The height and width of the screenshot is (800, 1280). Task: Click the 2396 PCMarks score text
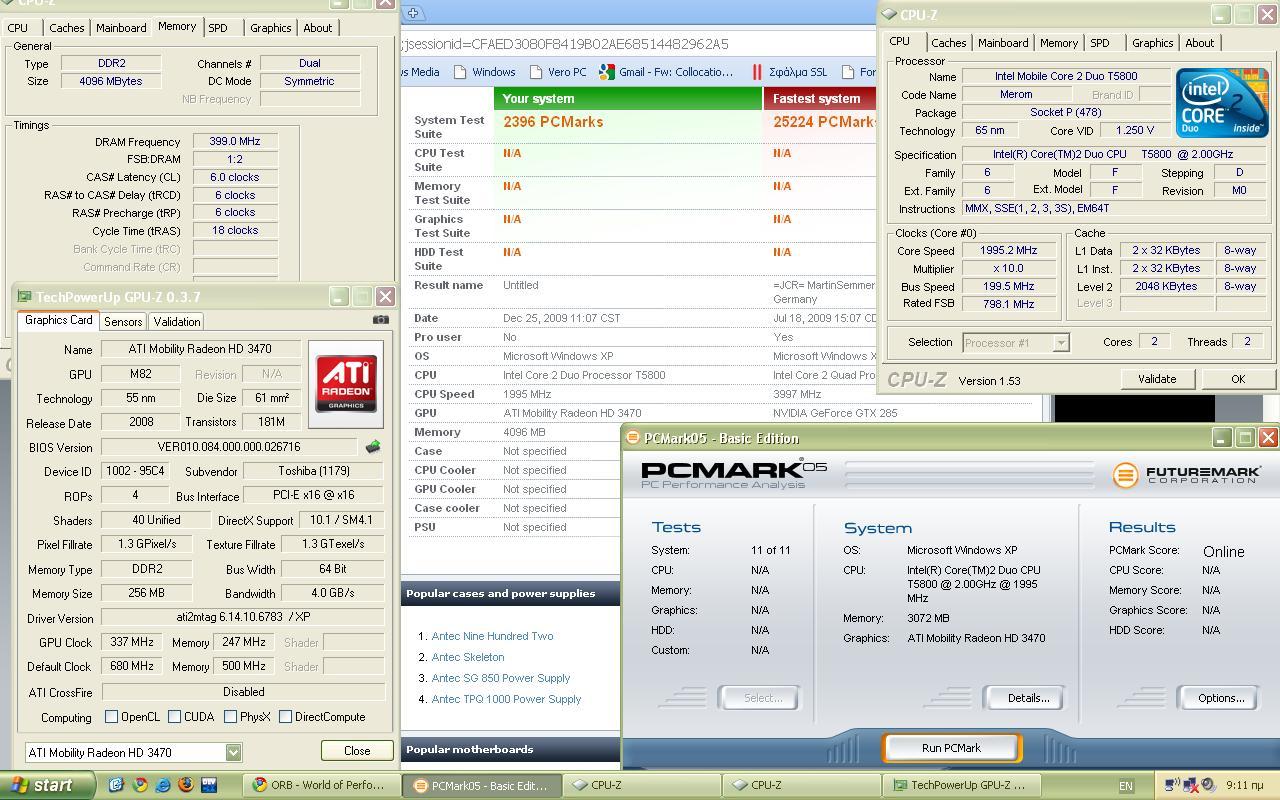(553, 122)
